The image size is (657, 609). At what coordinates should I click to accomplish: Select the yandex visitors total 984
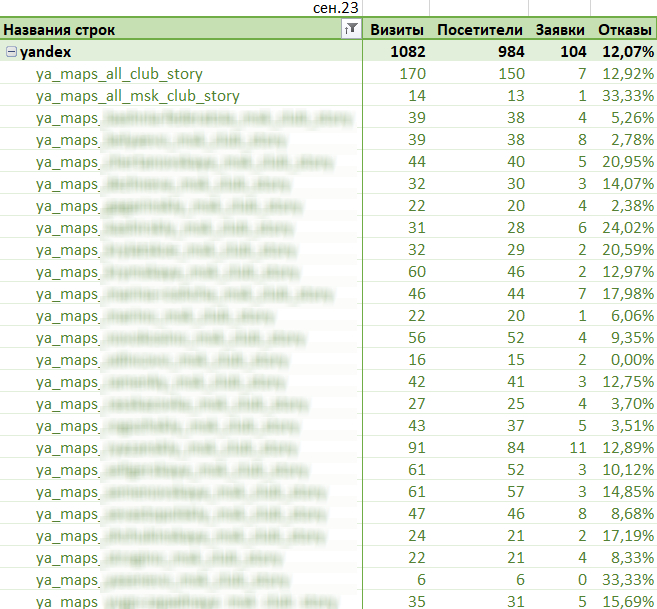[x=511, y=52]
